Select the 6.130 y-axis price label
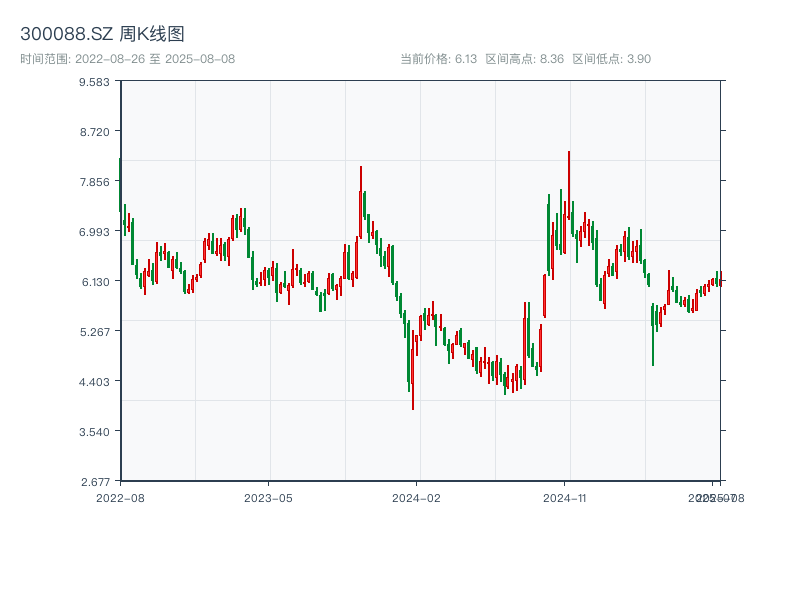 coord(94,282)
